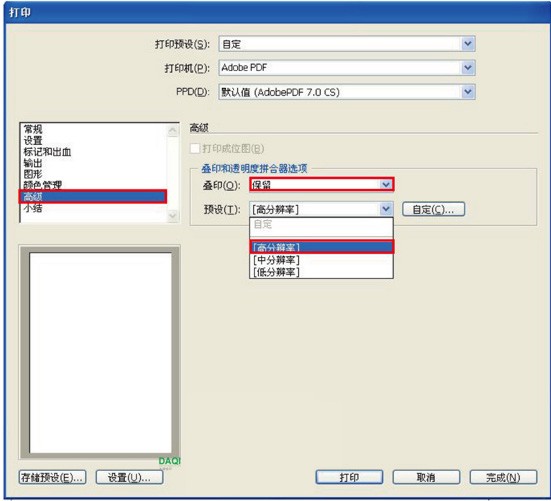Select 输出 in the category list

33,163
